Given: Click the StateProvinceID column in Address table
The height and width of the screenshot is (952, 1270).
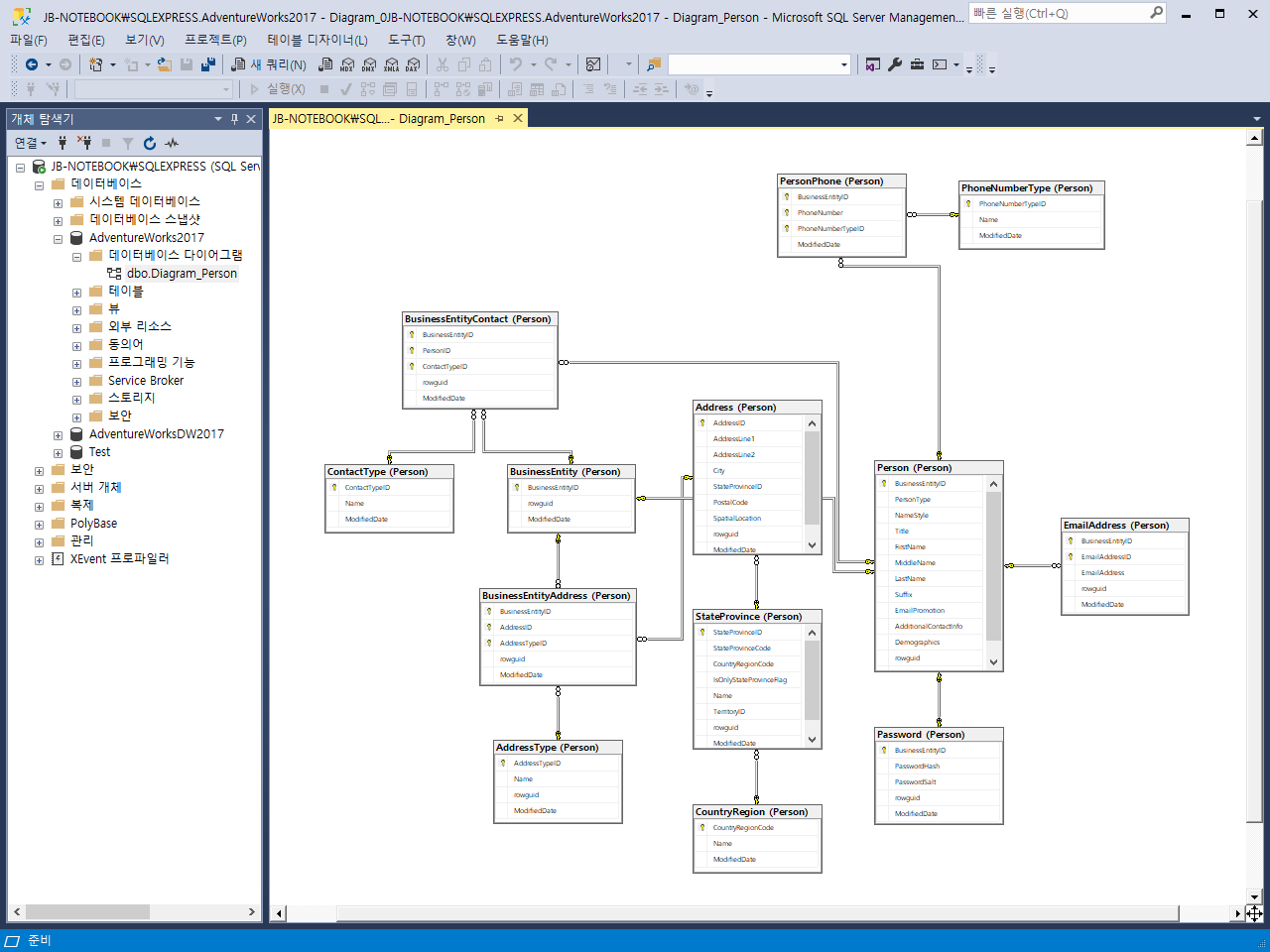Looking at the screenshot, I should (x=737, y=487).
